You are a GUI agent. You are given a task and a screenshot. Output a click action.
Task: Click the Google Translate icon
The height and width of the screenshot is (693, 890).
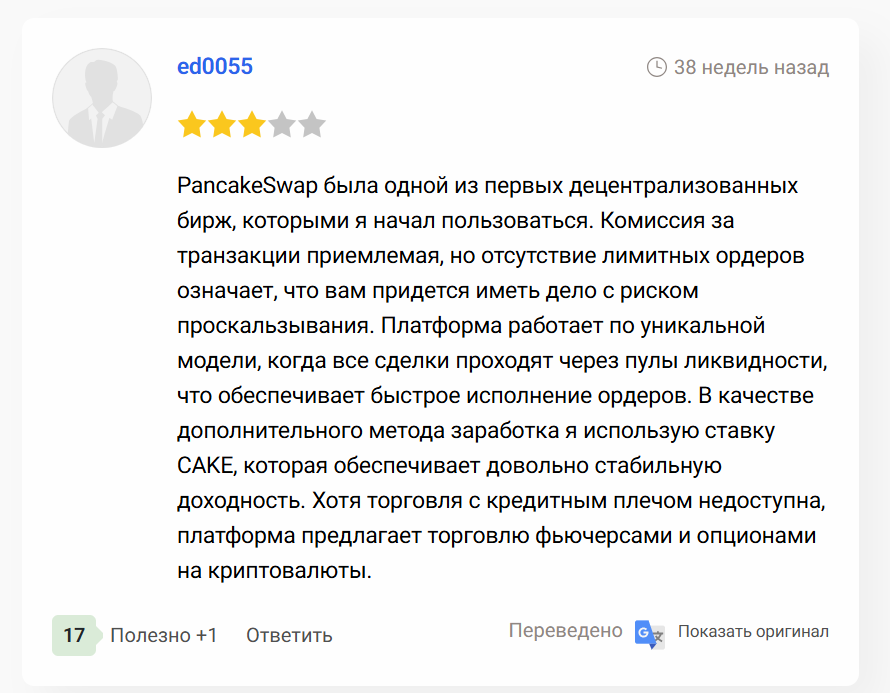point(649,633)
